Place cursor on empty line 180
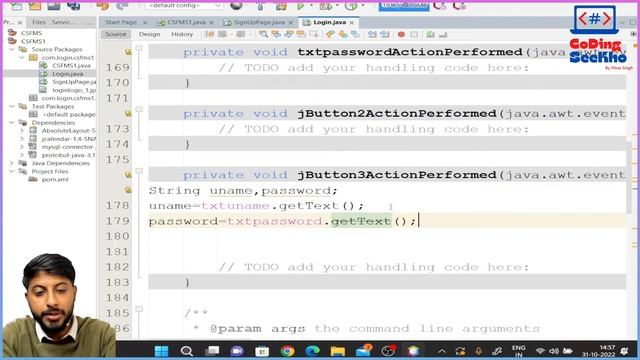 pyautogui.click(x=387, y=236)
